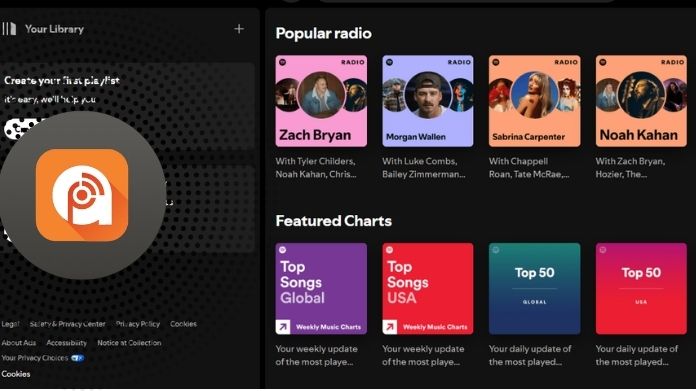Click the plus icon to create playlist
Image resolution: width=696 pixels, height=391 pixels.
click(x=239, y=29)
